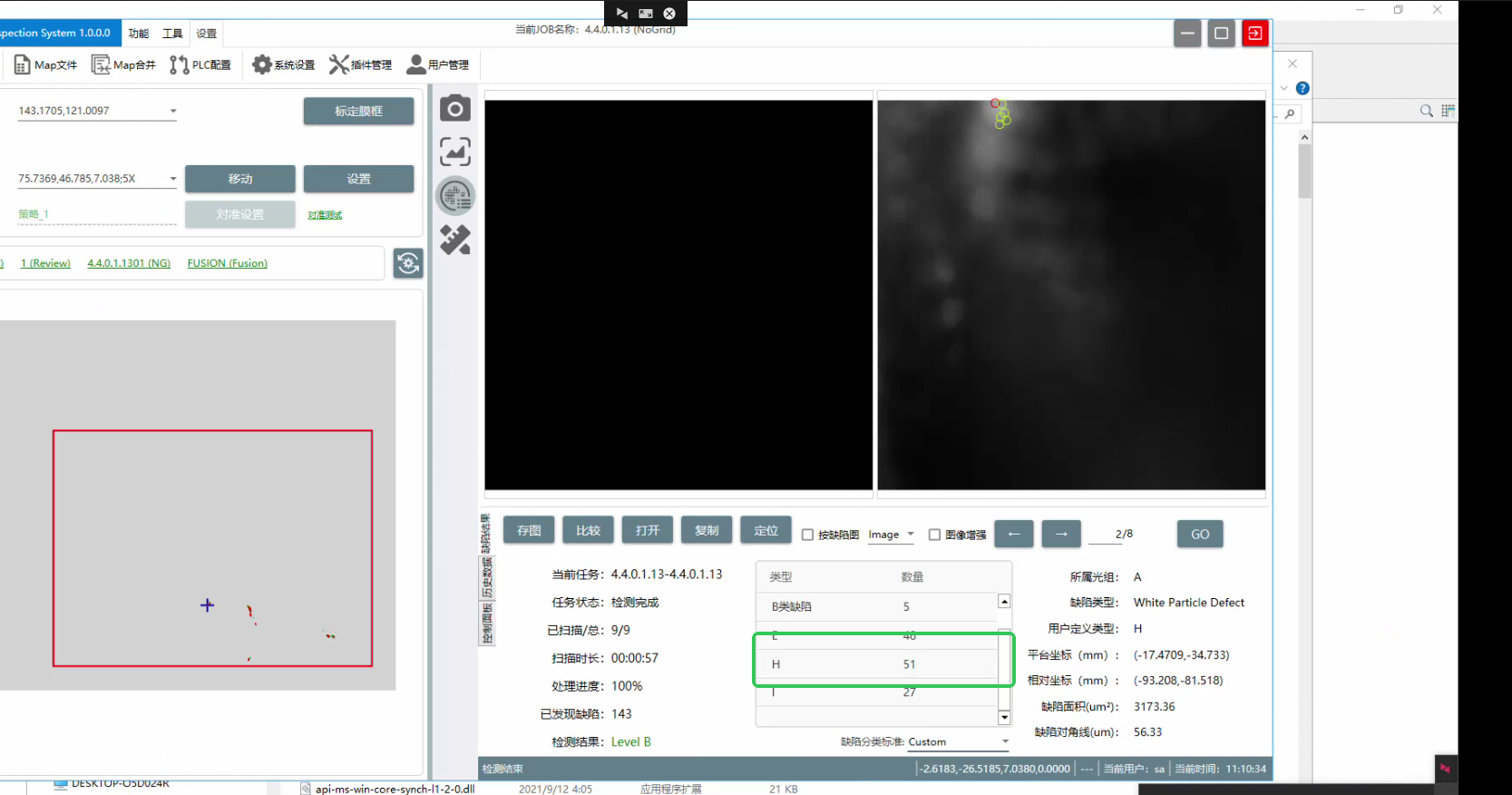Open 插件管理 plugin management

360,65
